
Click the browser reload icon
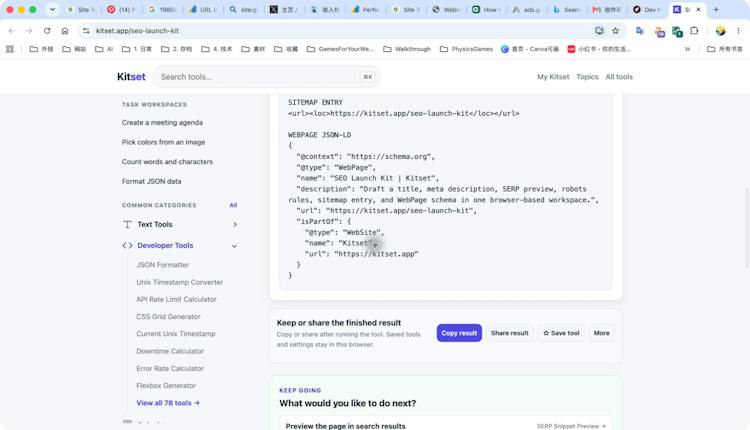[x=47, y=31]
